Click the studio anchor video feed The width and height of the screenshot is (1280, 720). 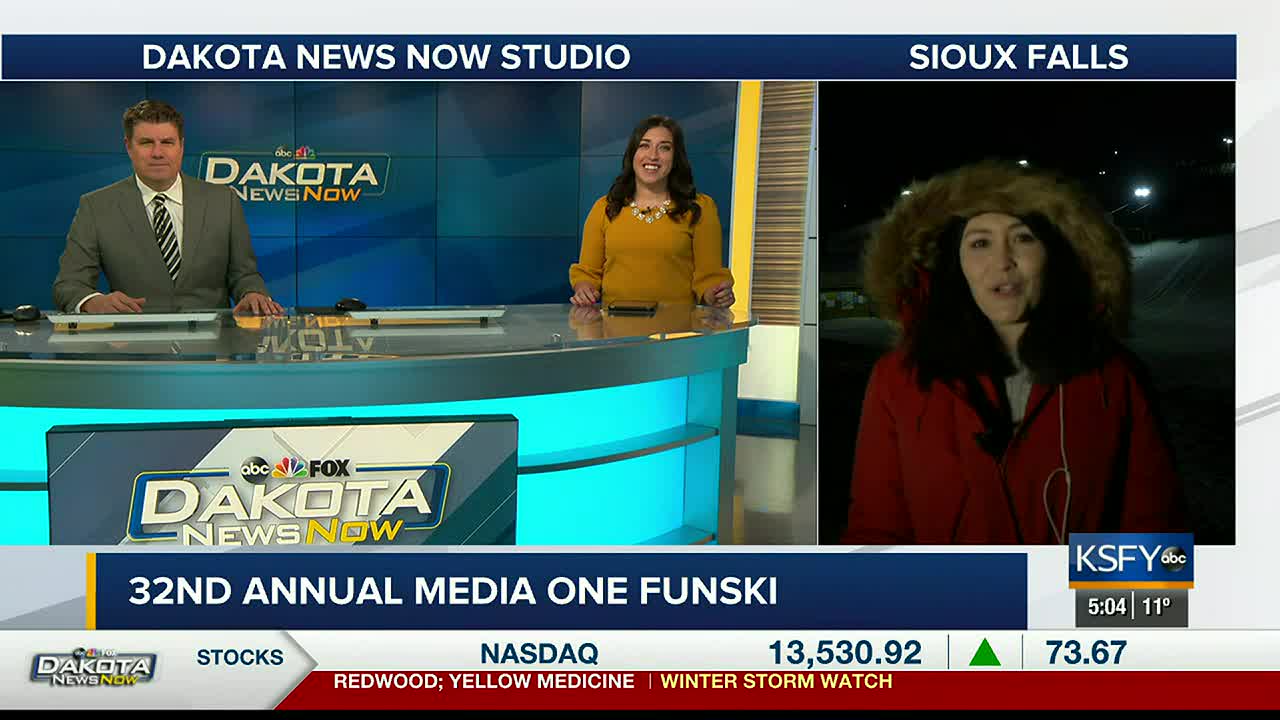408,313
